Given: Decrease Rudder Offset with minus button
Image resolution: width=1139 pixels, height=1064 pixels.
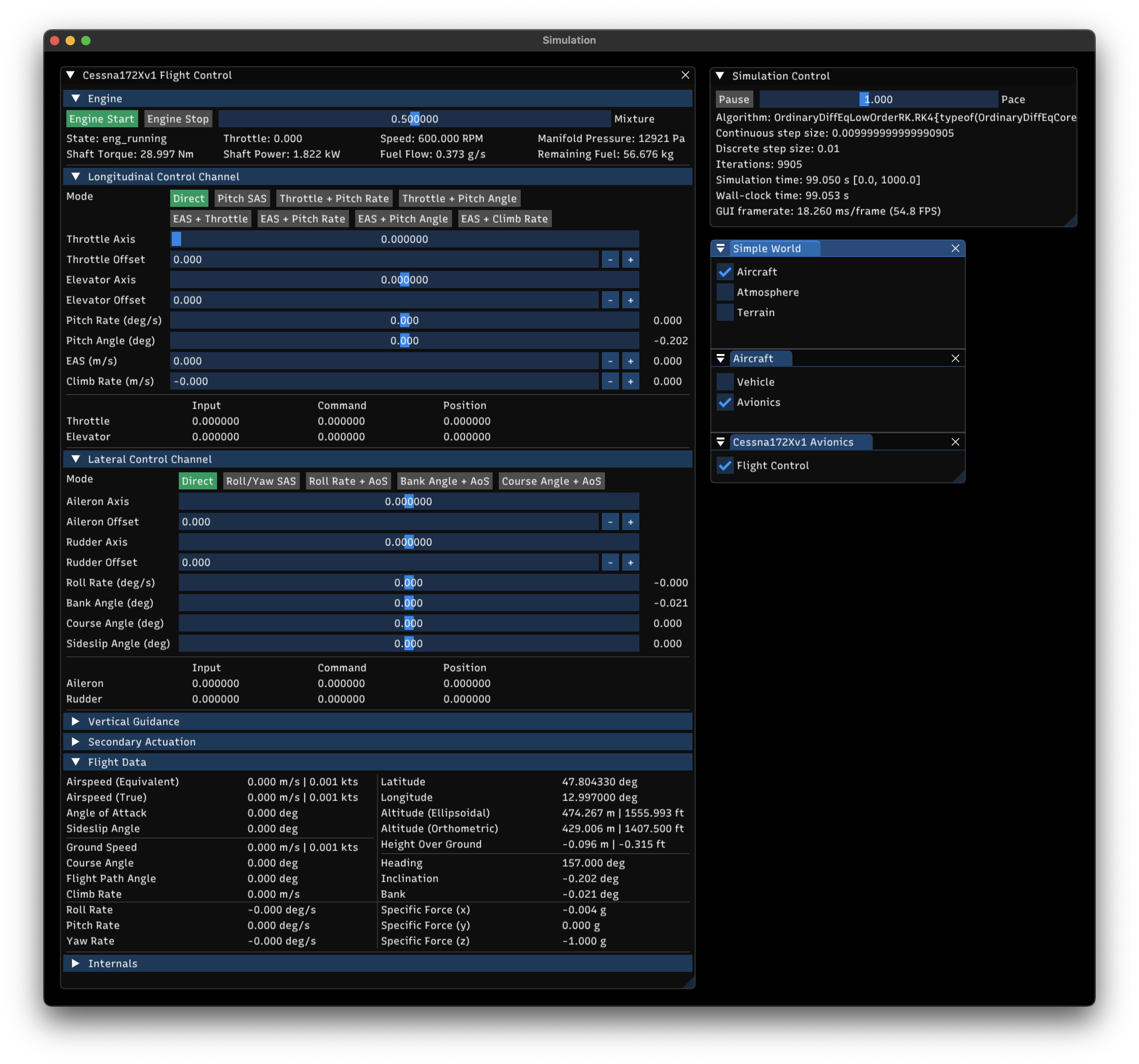Looking at the screenshot, I should pos(610,562).
